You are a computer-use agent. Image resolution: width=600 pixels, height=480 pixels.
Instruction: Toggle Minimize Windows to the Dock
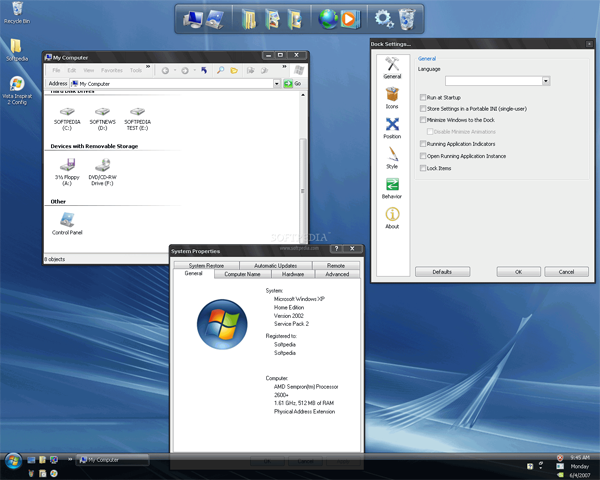click(x=424, y=120)
